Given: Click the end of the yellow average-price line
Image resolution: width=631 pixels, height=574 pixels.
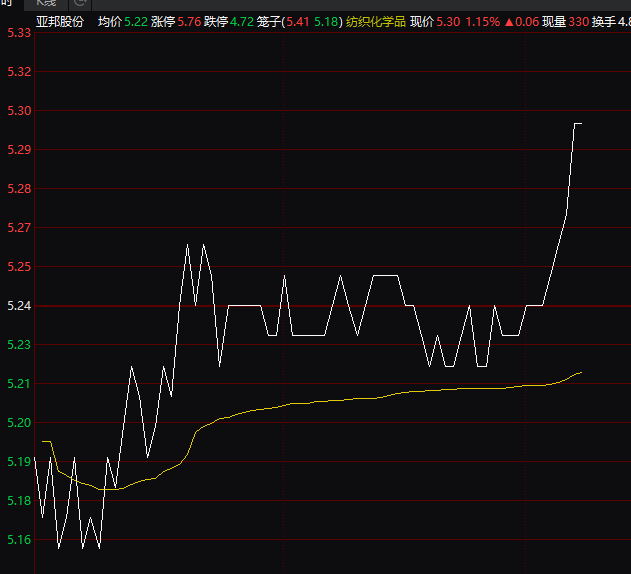Looking at the screenshot, I should (581, 372).
